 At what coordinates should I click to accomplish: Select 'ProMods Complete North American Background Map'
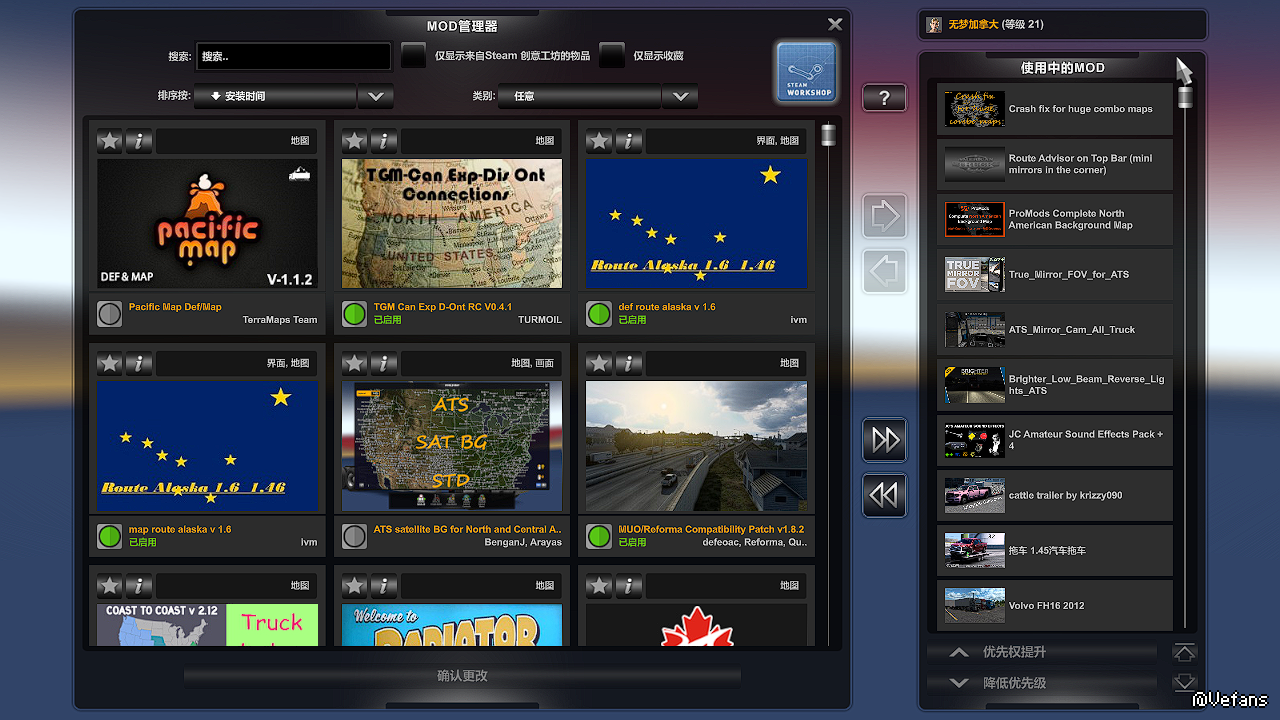(x=1055, y=219)
